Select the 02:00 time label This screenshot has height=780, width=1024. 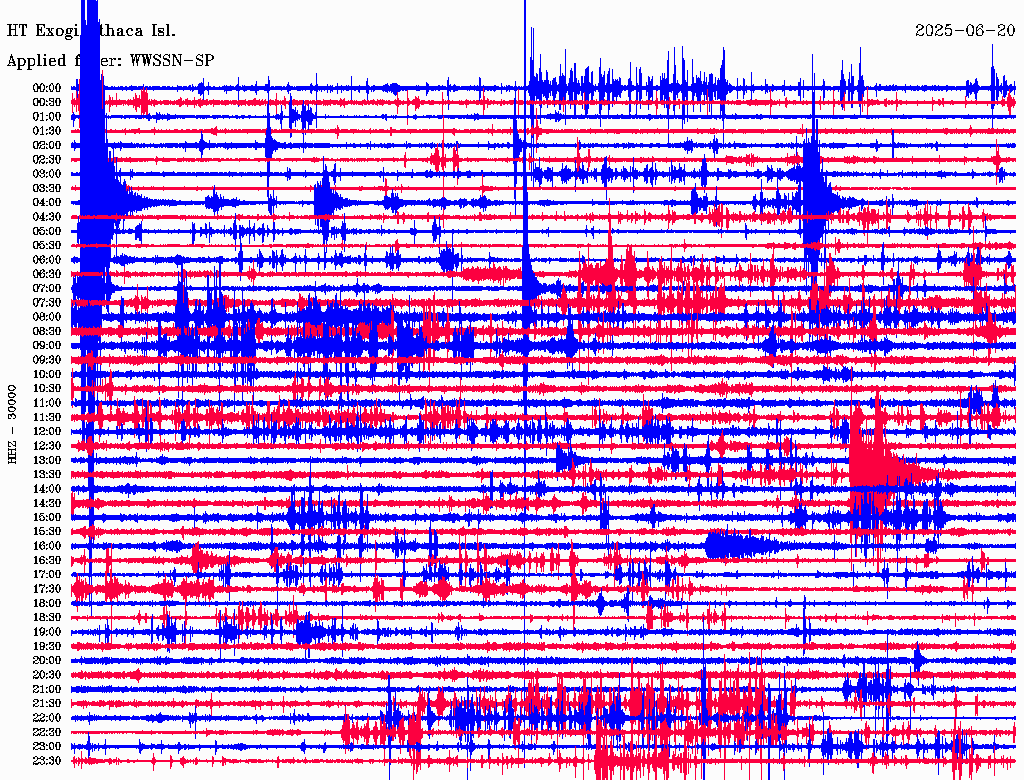tap(47, 145)
